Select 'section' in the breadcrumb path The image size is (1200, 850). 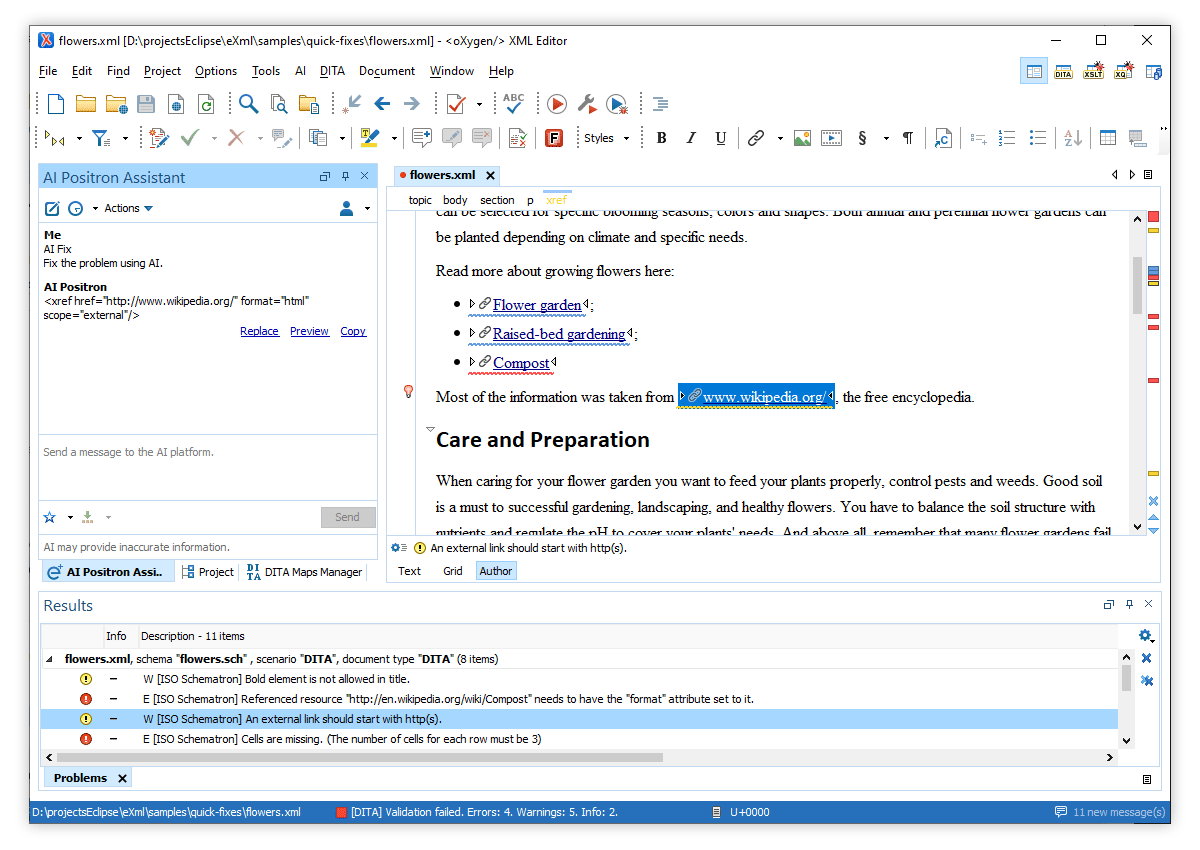click(497, 200)
